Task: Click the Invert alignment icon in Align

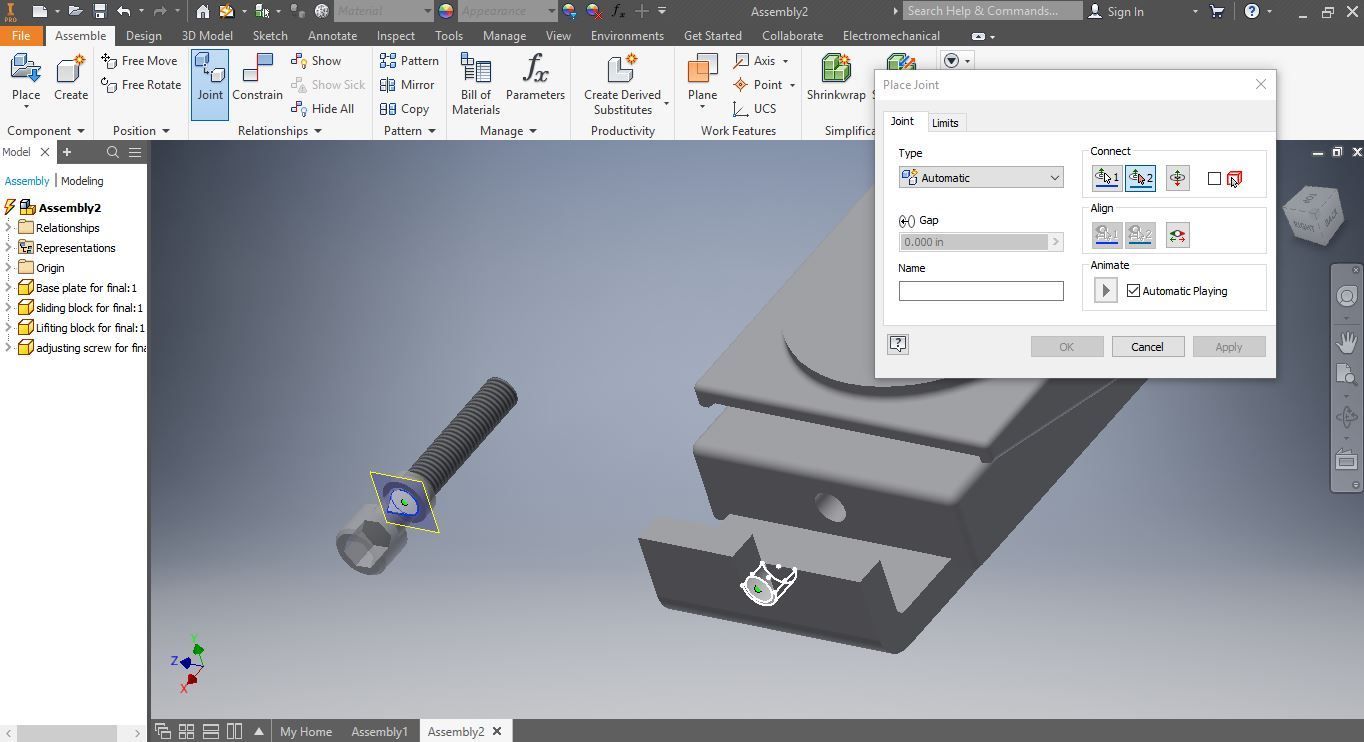Action: (1177, 235)
